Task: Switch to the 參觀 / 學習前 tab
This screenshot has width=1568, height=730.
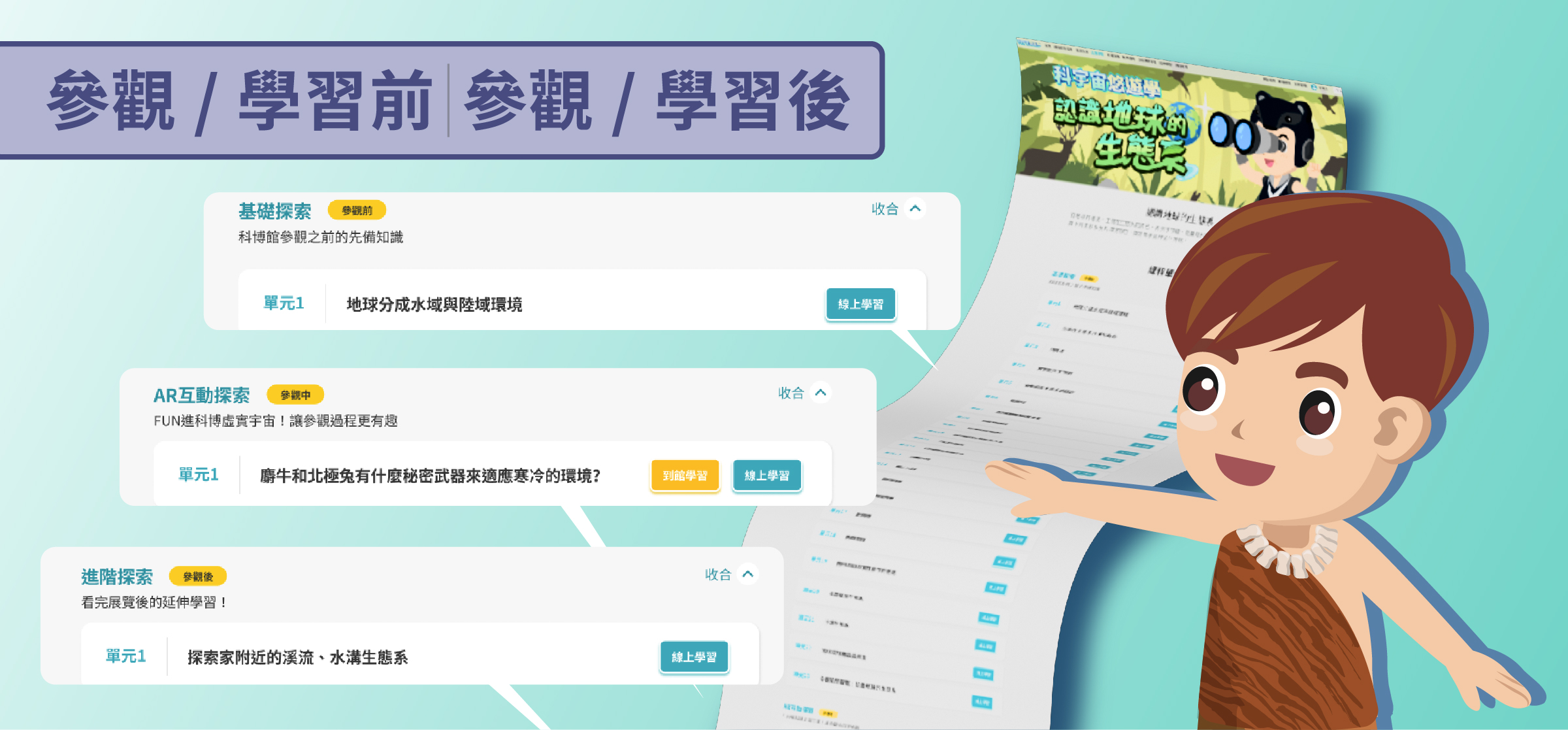Action: tap(240, 101)
